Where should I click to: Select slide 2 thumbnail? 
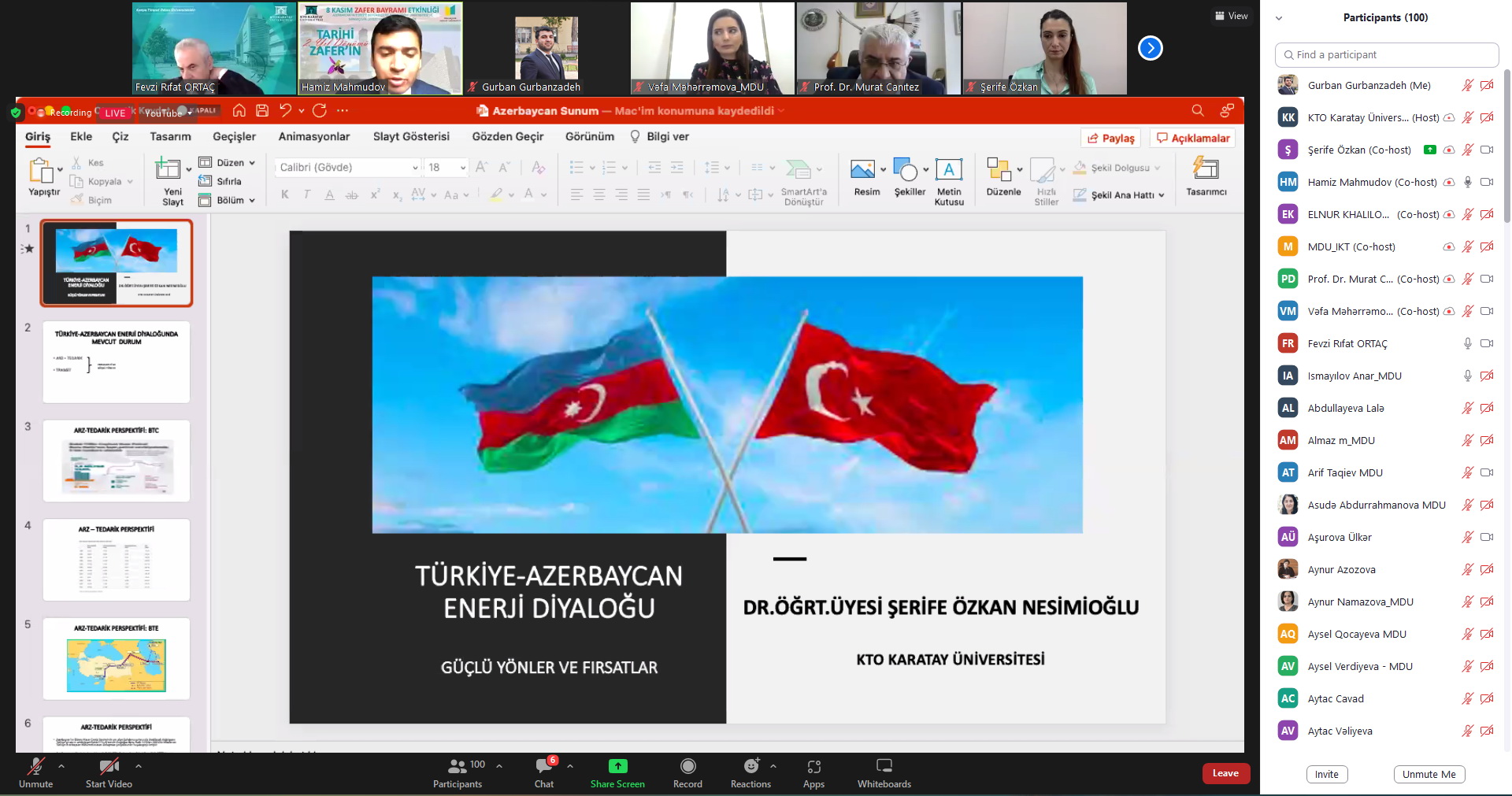(x=117, y=361)
